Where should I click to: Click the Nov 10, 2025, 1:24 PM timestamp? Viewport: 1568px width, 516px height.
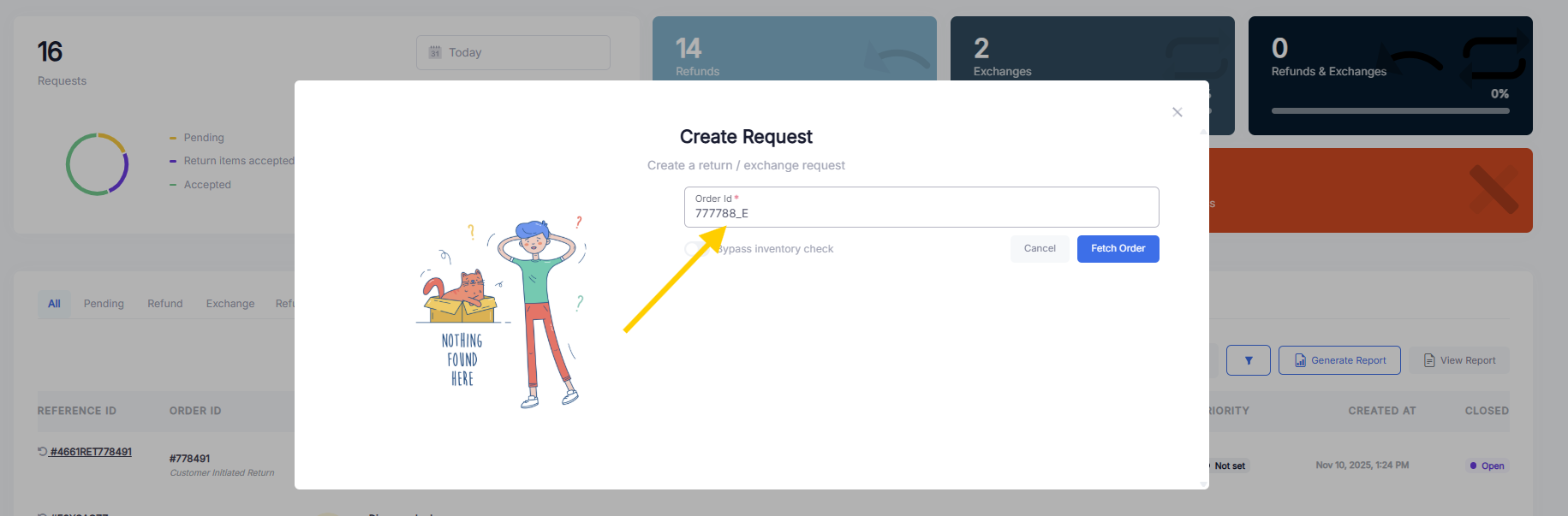[x=1362, y=466]
